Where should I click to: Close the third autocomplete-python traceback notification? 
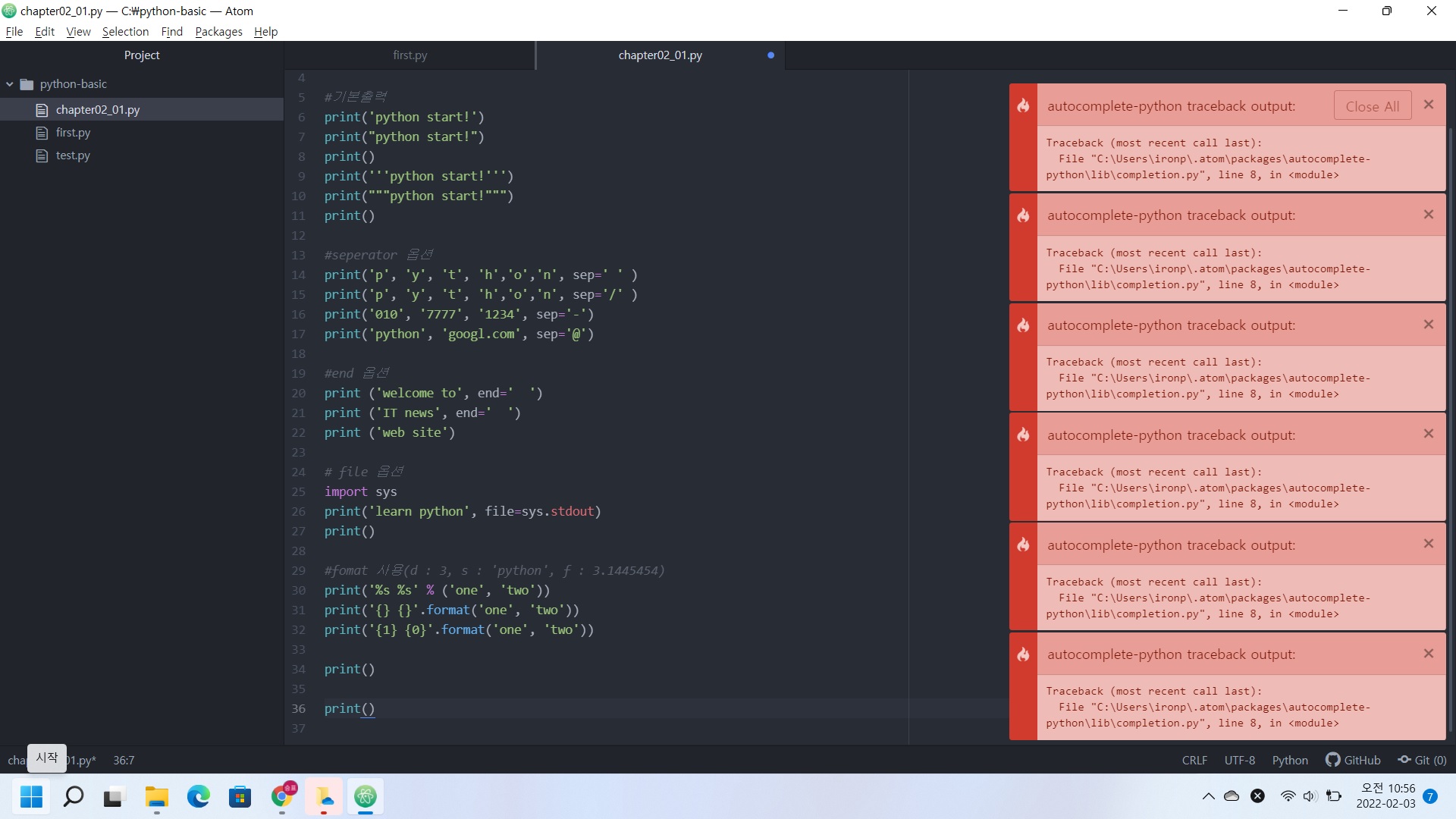point(1428,325)
